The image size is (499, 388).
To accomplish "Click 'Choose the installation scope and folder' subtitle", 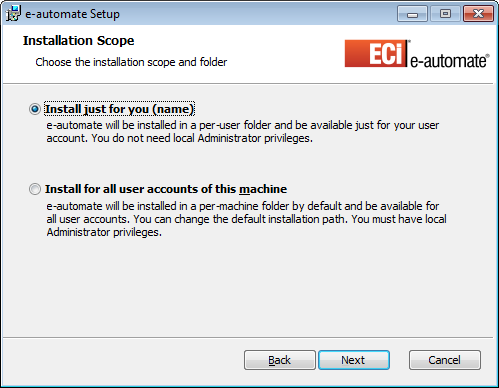I will [131, 62].
